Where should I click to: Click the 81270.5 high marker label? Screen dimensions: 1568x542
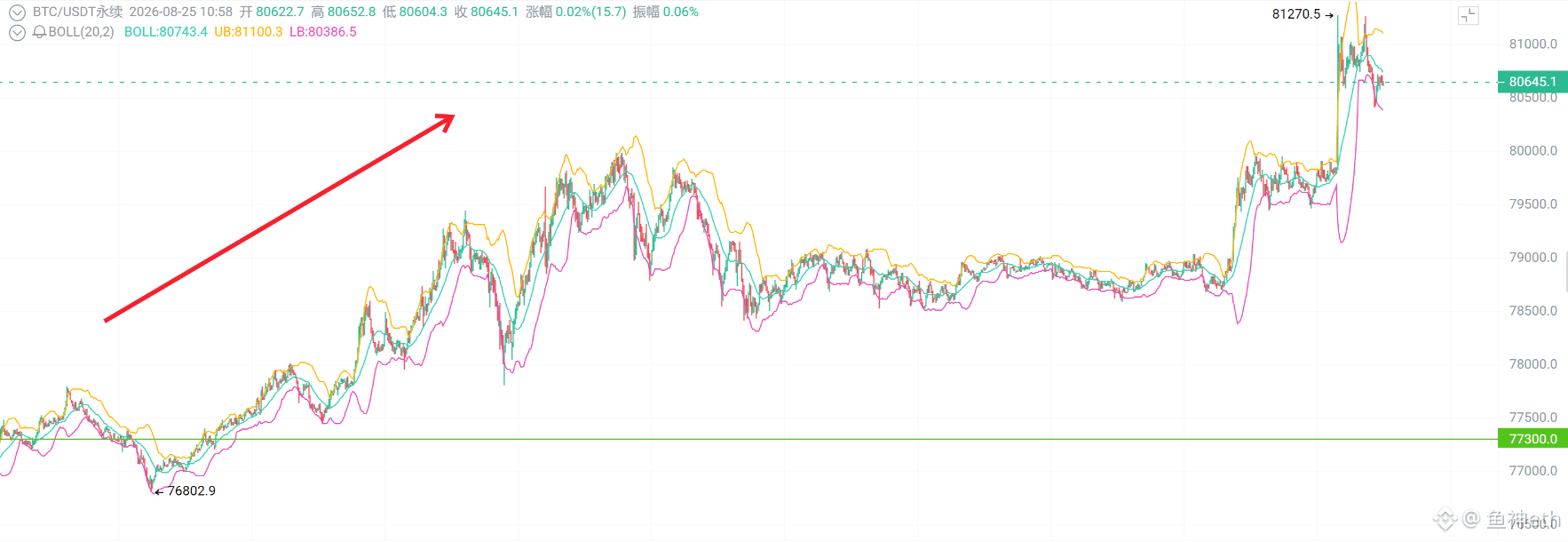[1296, 14]
